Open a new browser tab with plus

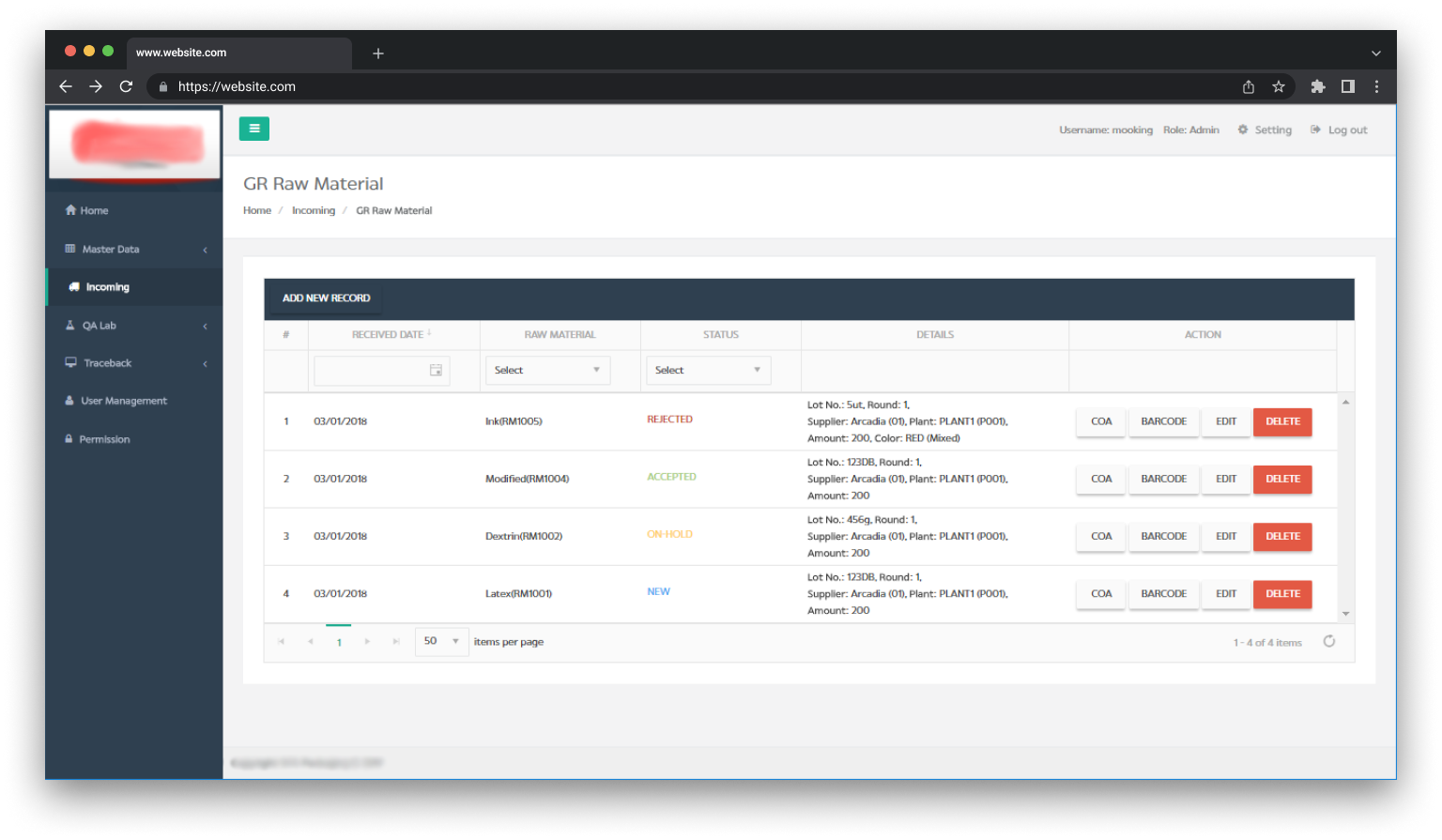[x=378, y=53]
